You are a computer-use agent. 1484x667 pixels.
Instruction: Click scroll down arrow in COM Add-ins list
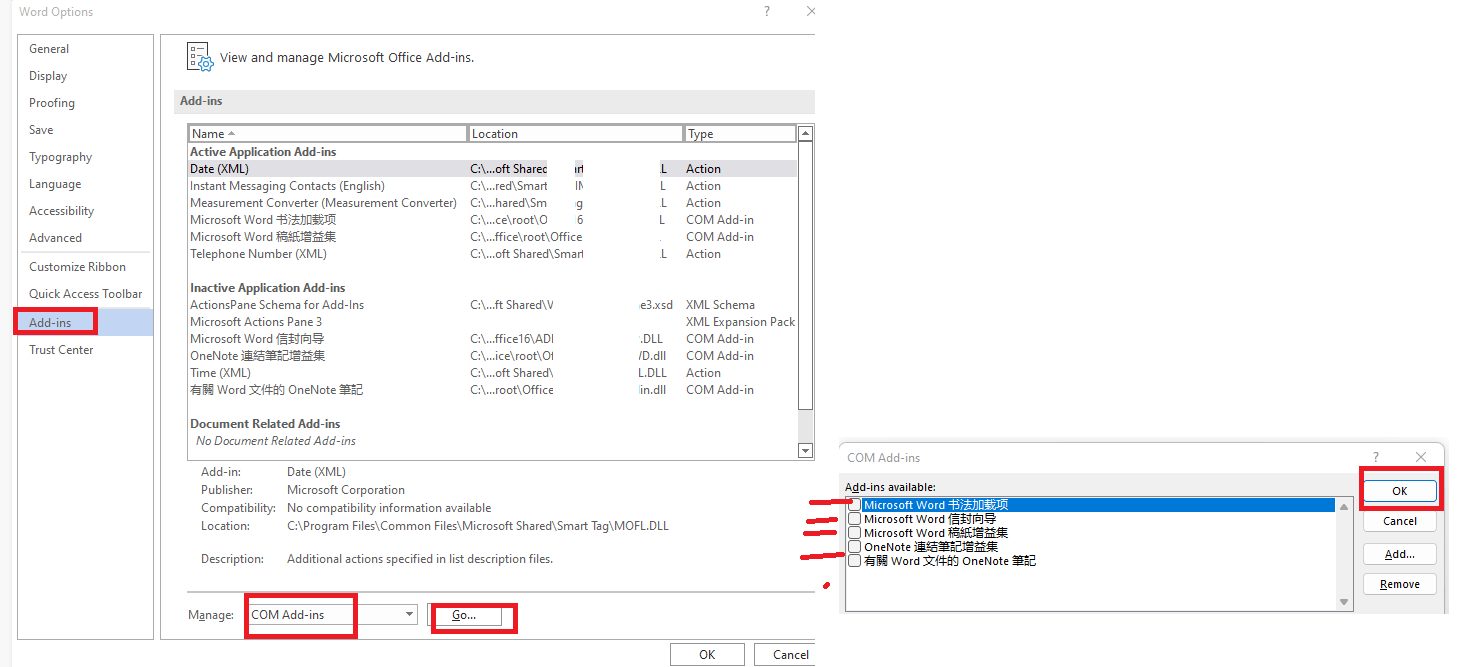point(1344,602)
